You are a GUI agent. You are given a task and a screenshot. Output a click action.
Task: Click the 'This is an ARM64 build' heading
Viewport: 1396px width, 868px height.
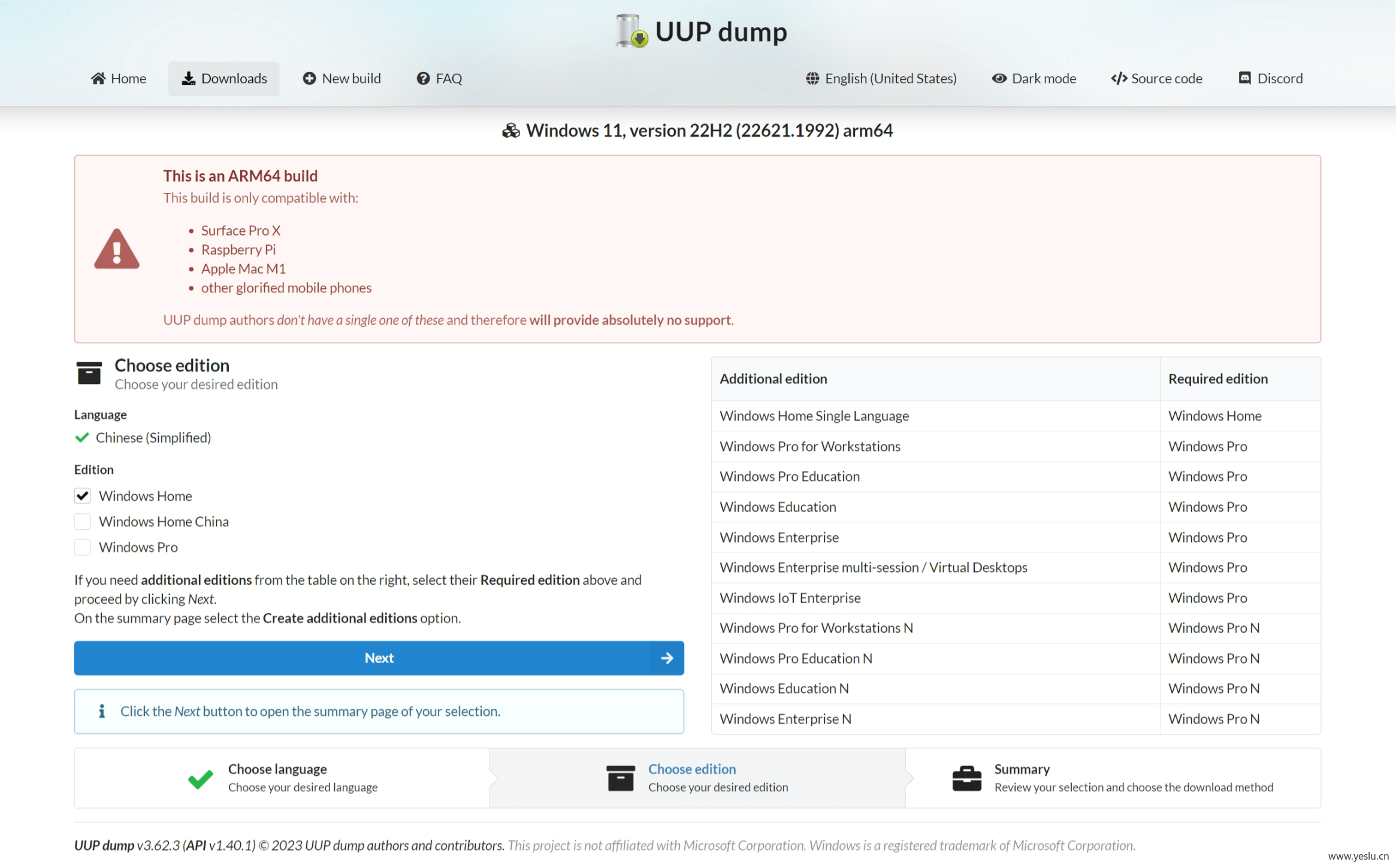point(240,176)
